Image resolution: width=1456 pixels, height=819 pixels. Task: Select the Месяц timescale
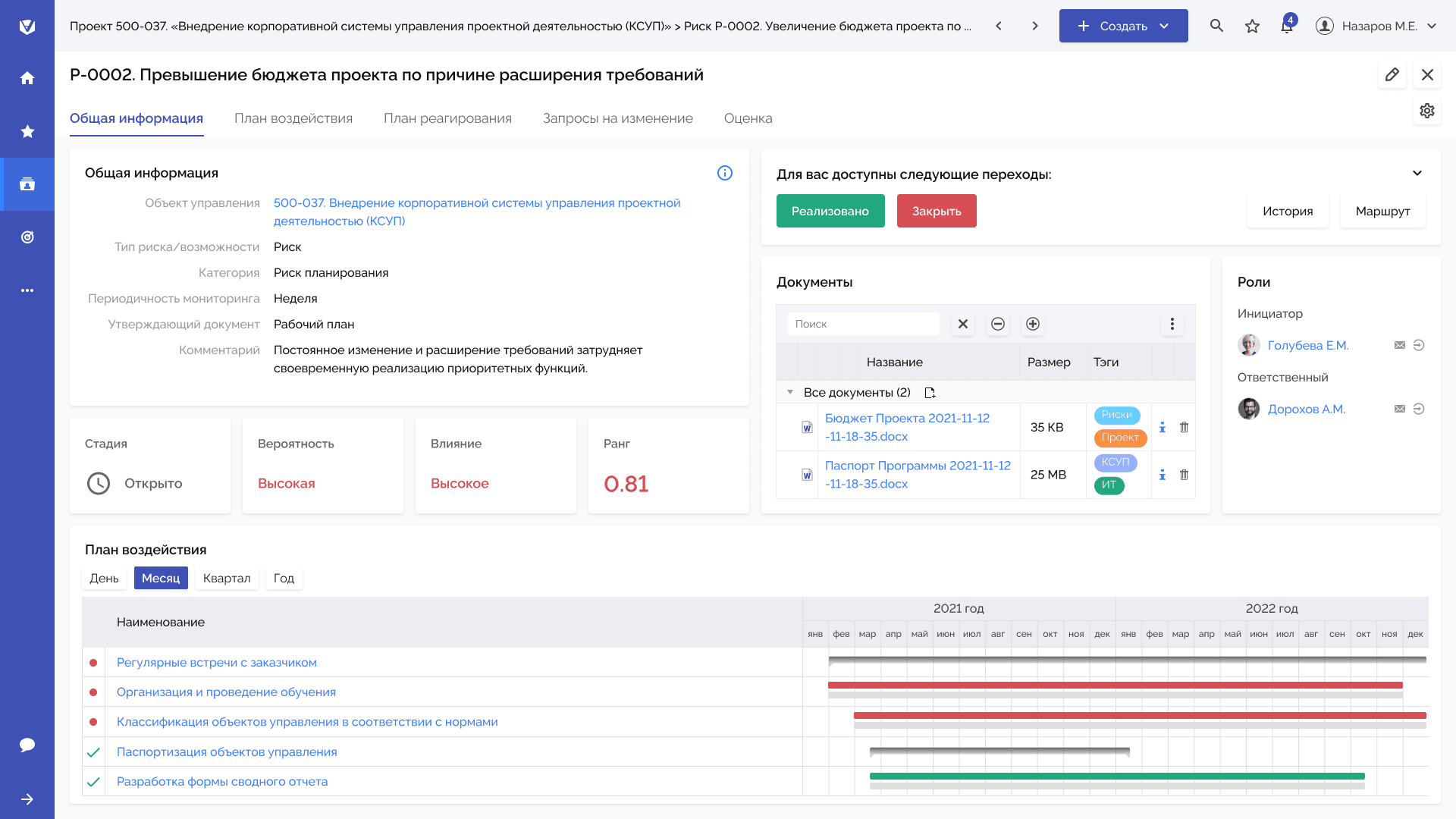tap(161, 578)
